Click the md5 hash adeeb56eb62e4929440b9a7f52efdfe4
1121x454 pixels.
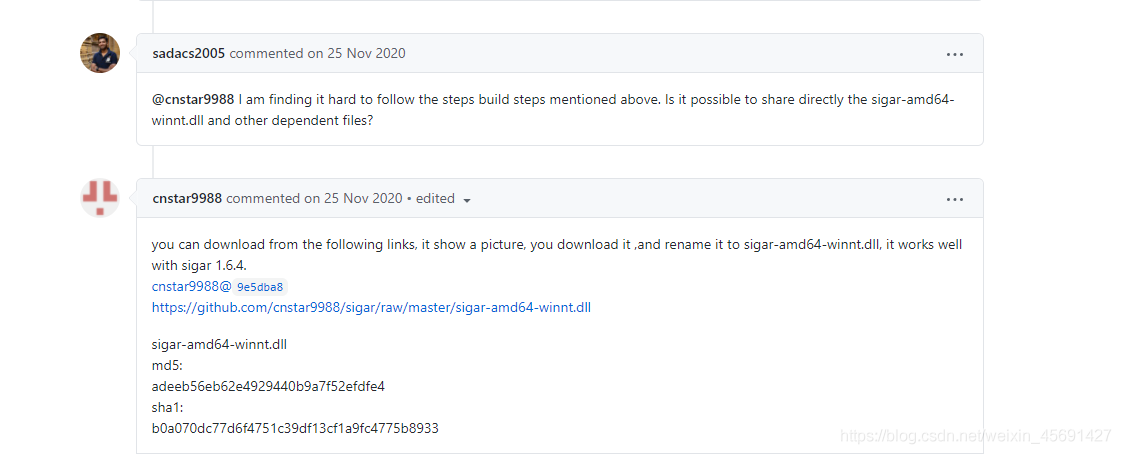tap(268, 386)
